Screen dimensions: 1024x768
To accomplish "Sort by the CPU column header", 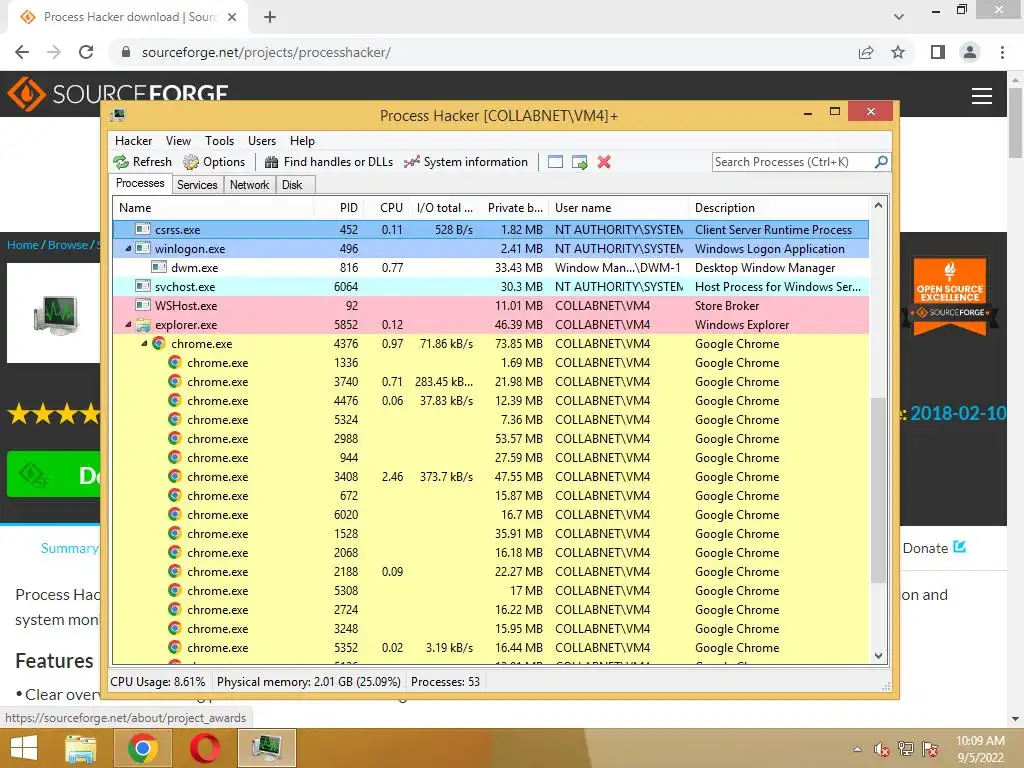I will tap(391, 208).
